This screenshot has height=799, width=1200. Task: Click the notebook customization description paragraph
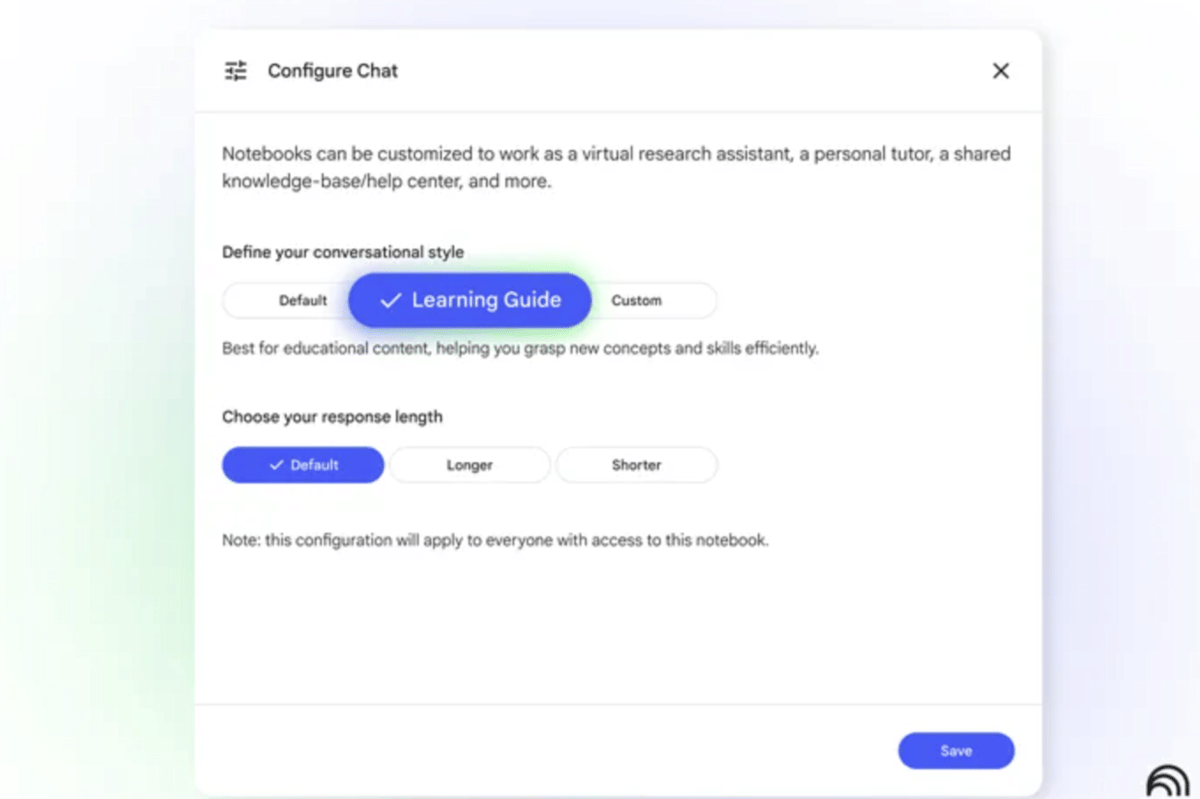click(615, 167)
